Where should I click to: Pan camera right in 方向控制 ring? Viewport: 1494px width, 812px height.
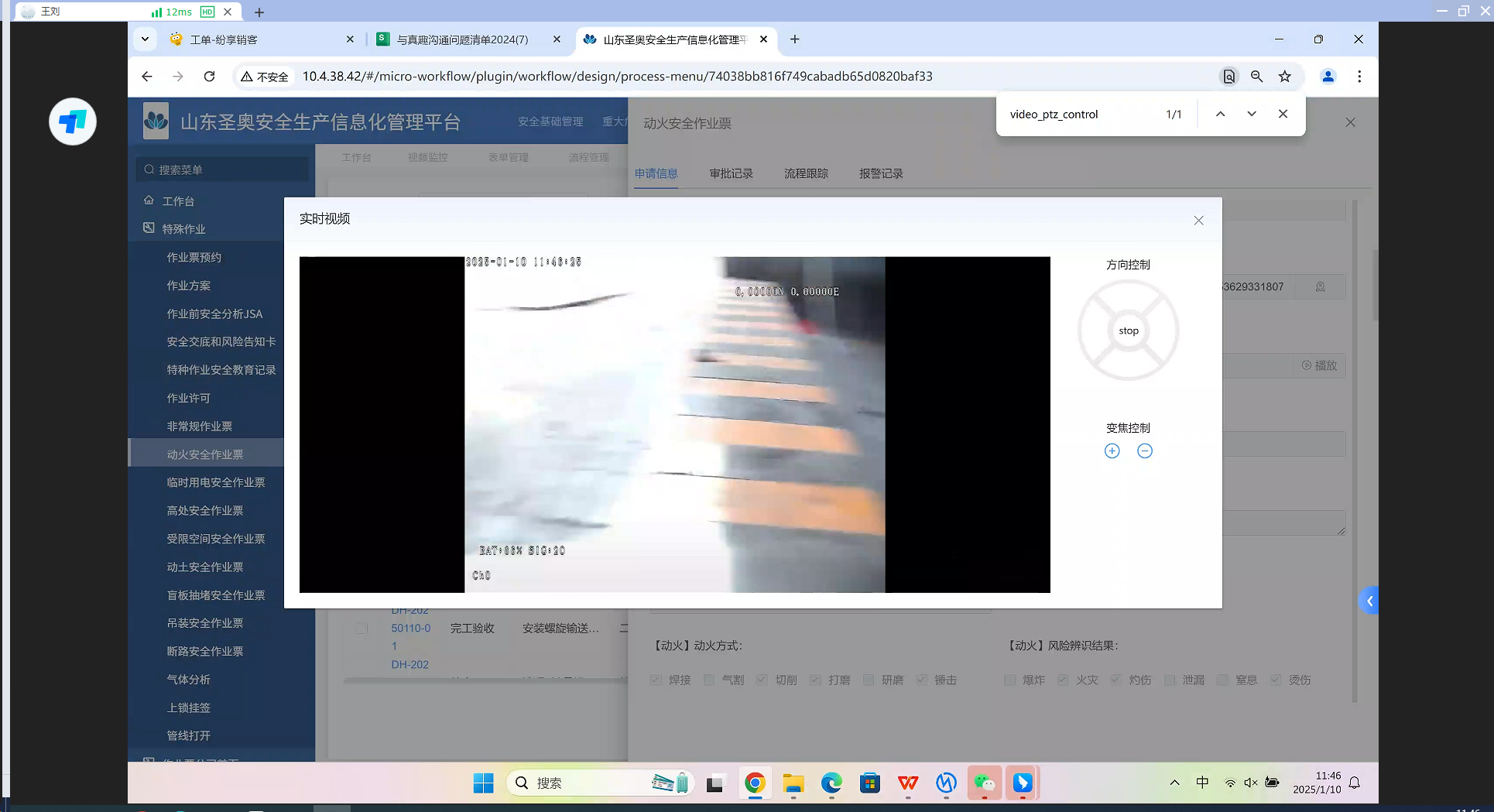pos(1165,331)
